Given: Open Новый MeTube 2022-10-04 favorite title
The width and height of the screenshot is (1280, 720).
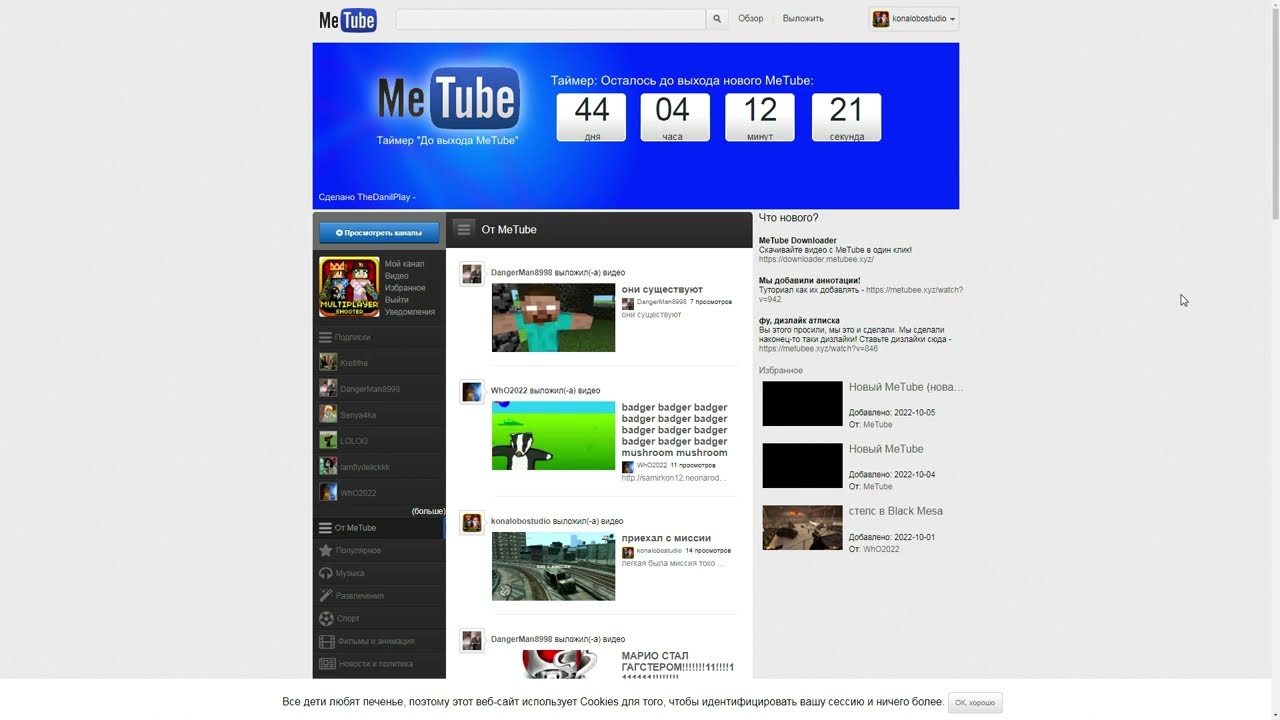Looking at the screenshot, I should pos(886,450).
